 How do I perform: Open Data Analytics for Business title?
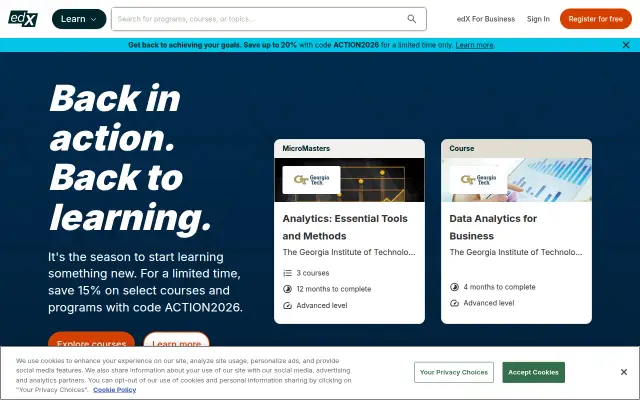493,227
